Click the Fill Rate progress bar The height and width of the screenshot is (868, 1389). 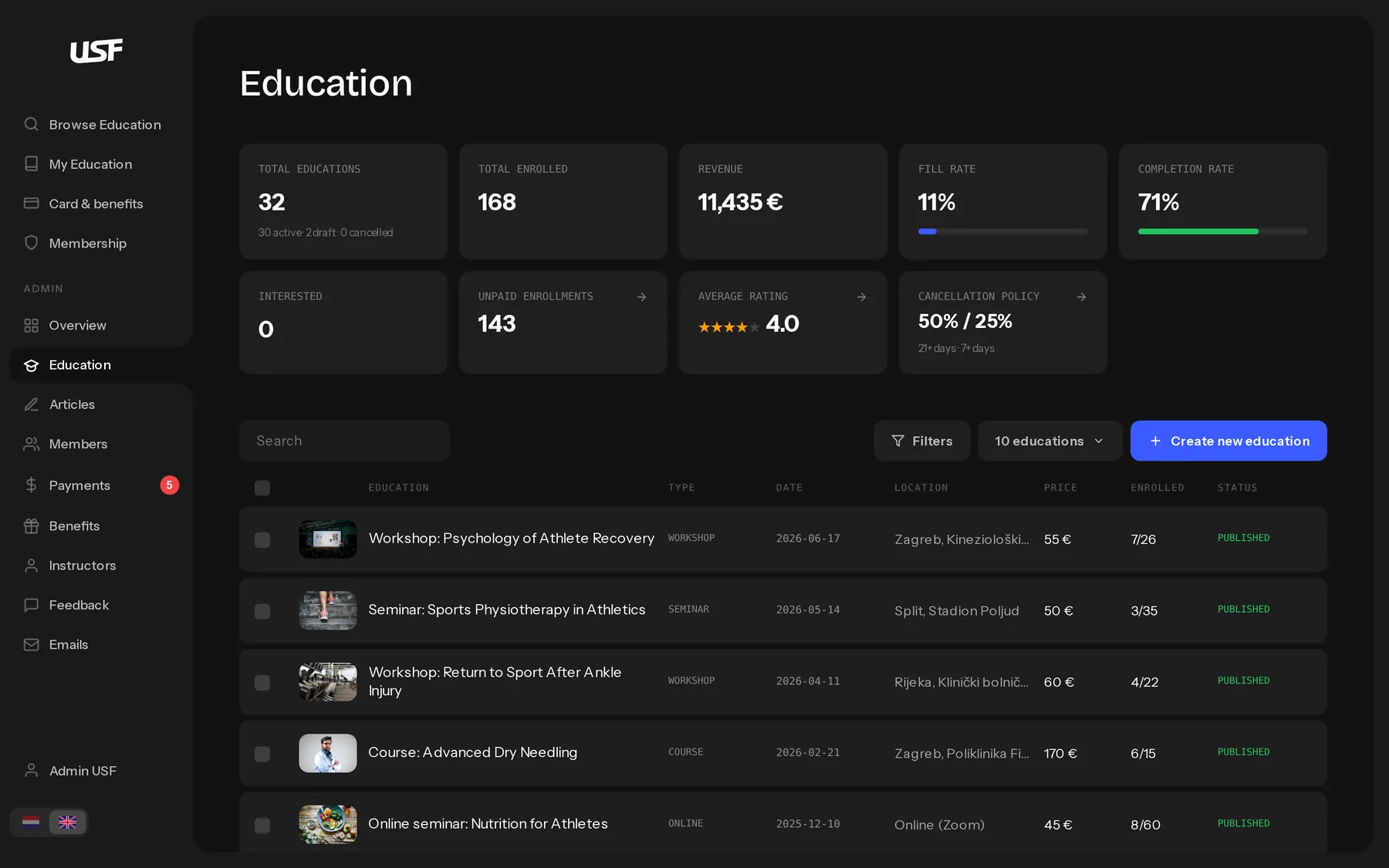click(x=1003, y=231)
